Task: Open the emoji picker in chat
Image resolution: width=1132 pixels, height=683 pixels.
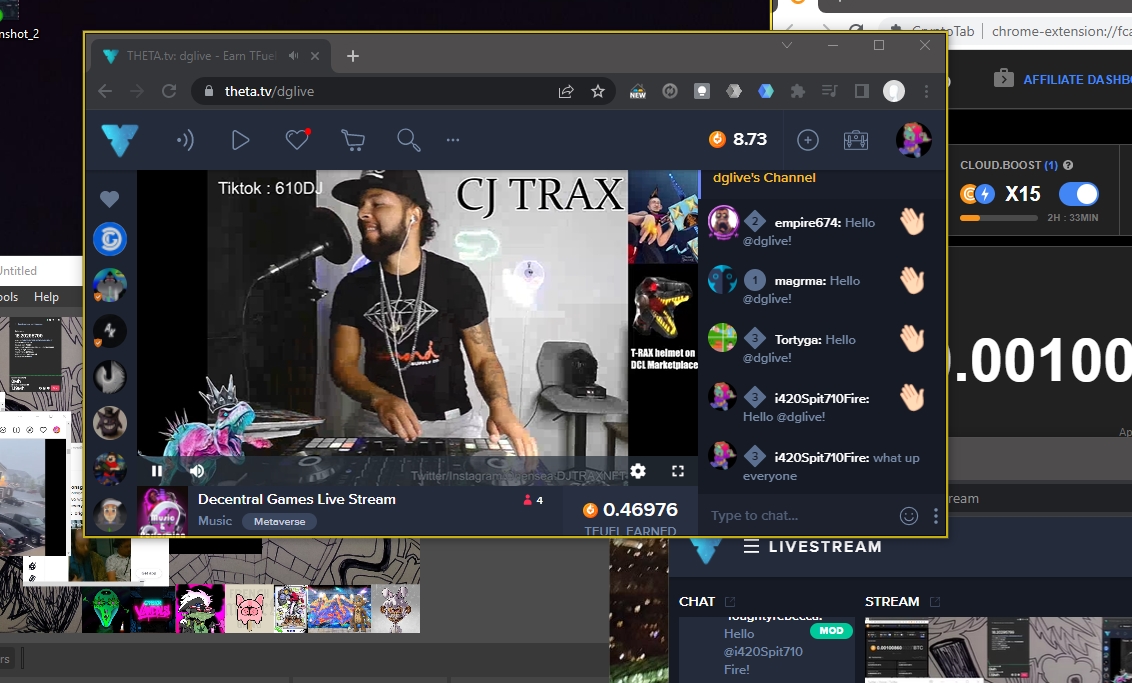Action: 909,515
